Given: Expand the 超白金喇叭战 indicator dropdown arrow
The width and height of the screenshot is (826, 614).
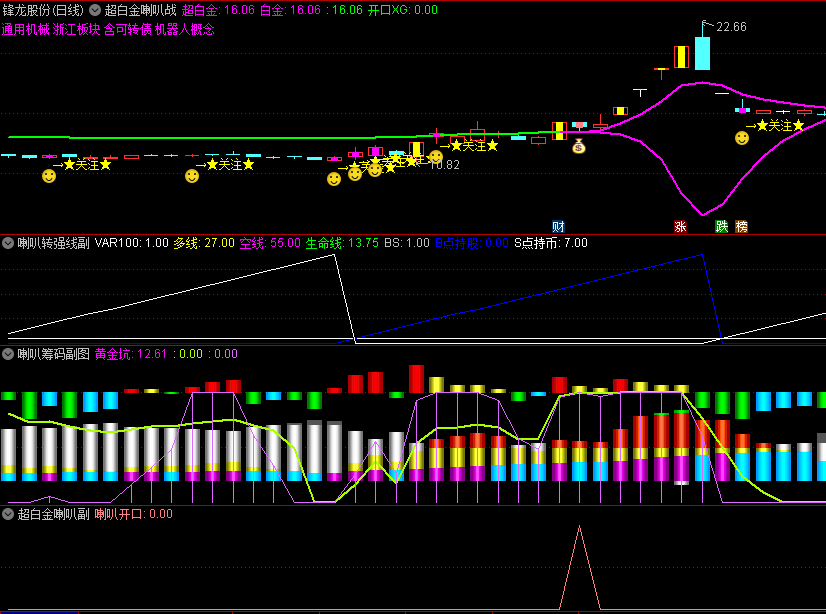Looking at the screenshot, I should point(95,10).
